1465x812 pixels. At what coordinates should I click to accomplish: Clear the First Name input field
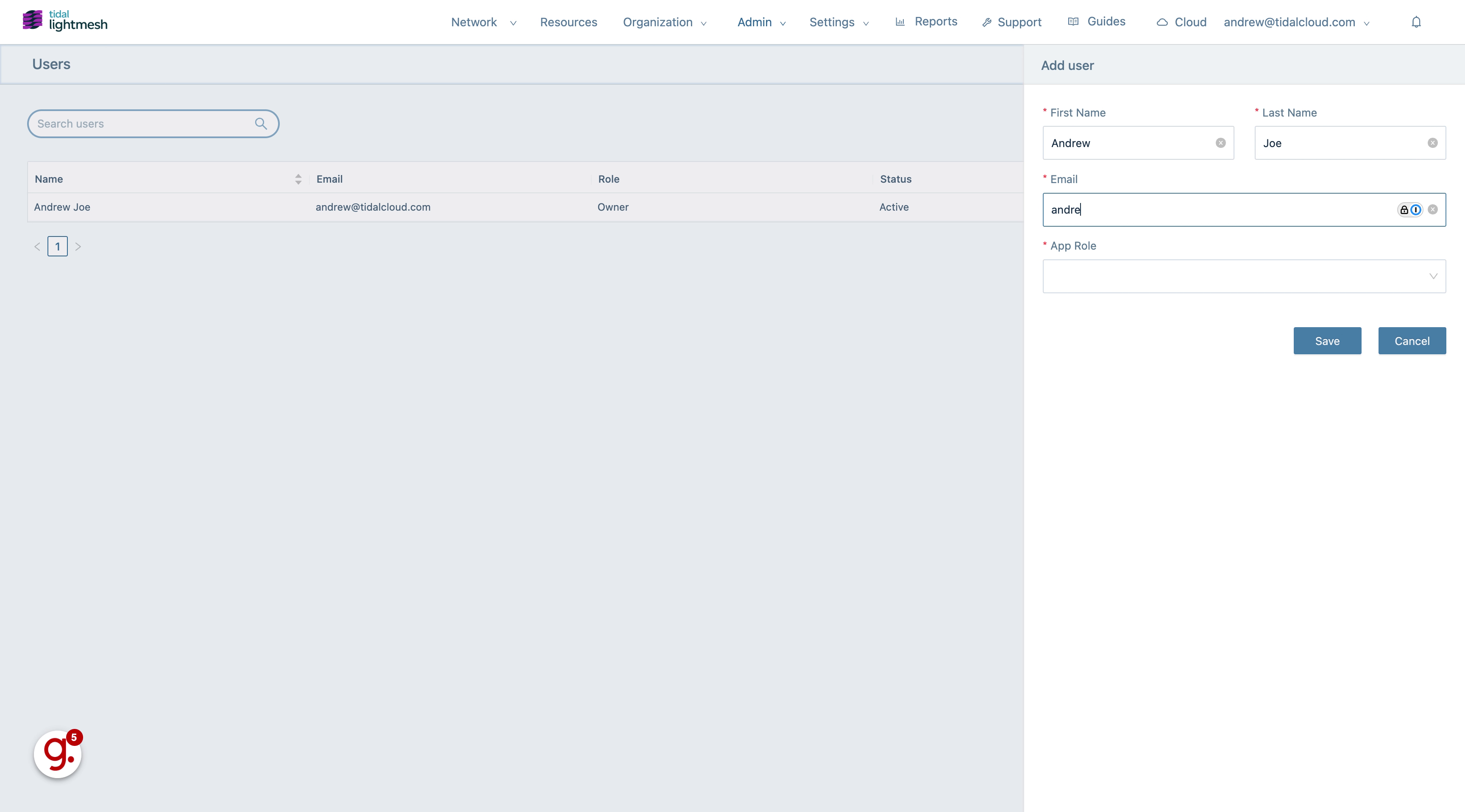(1220, 142)
